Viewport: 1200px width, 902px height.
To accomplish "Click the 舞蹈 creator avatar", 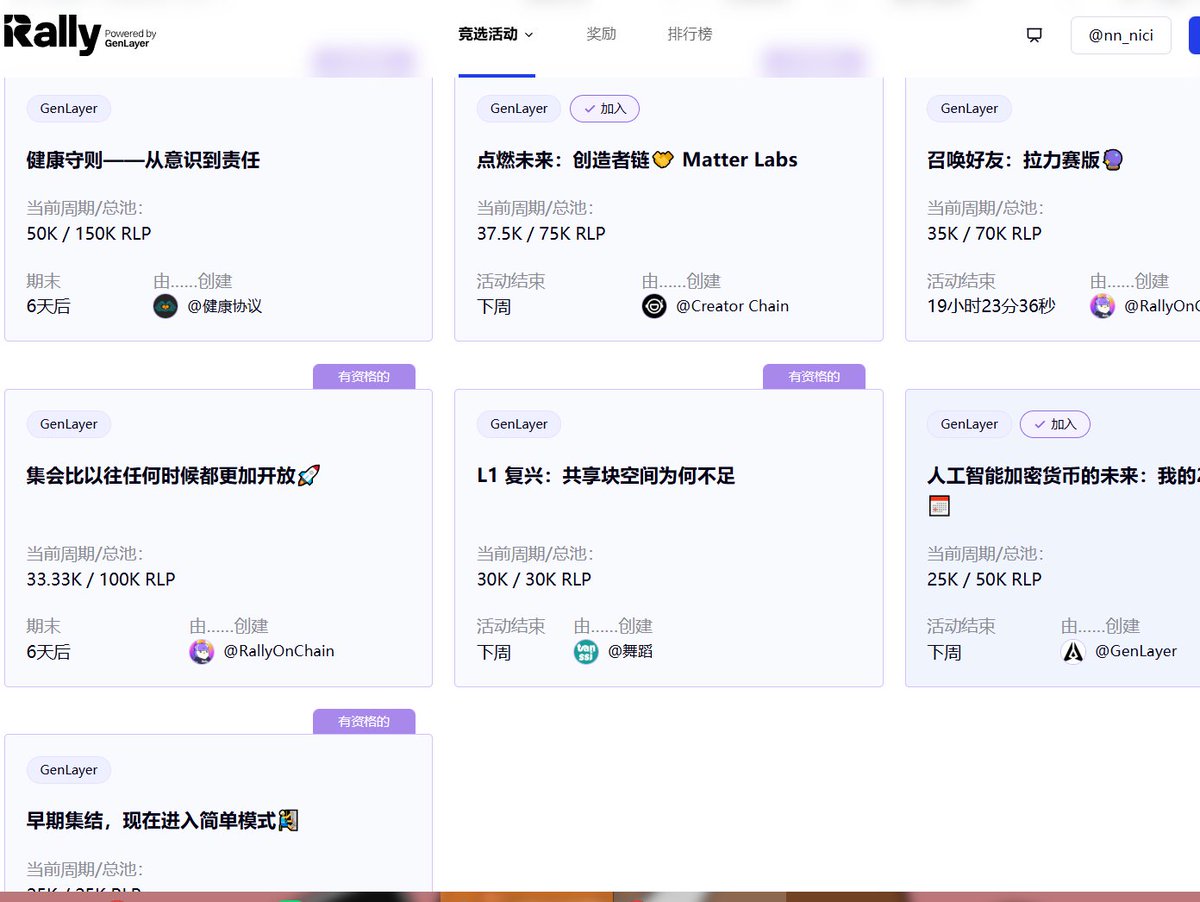I will [x=586, y=652].
